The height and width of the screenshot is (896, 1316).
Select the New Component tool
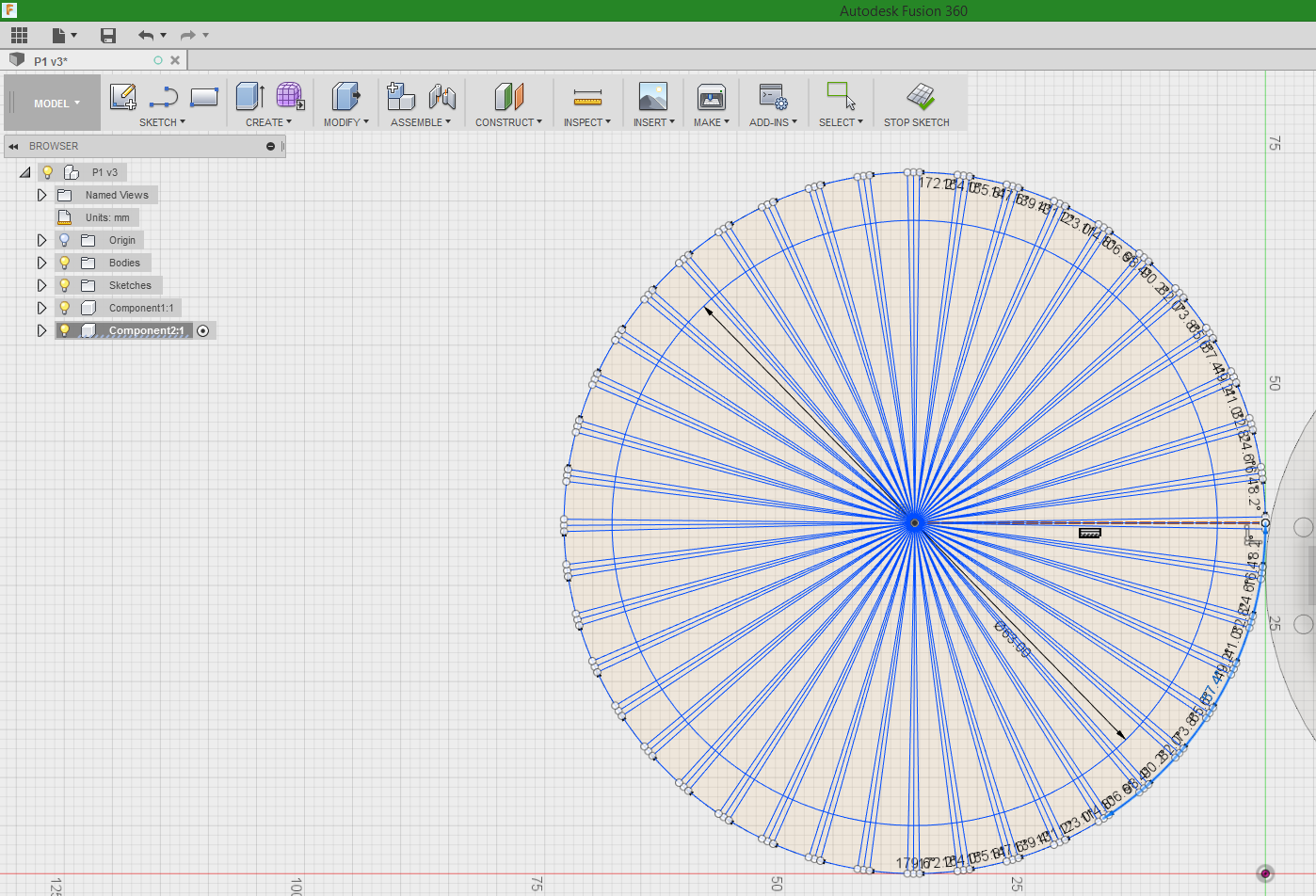coord(401,96)
